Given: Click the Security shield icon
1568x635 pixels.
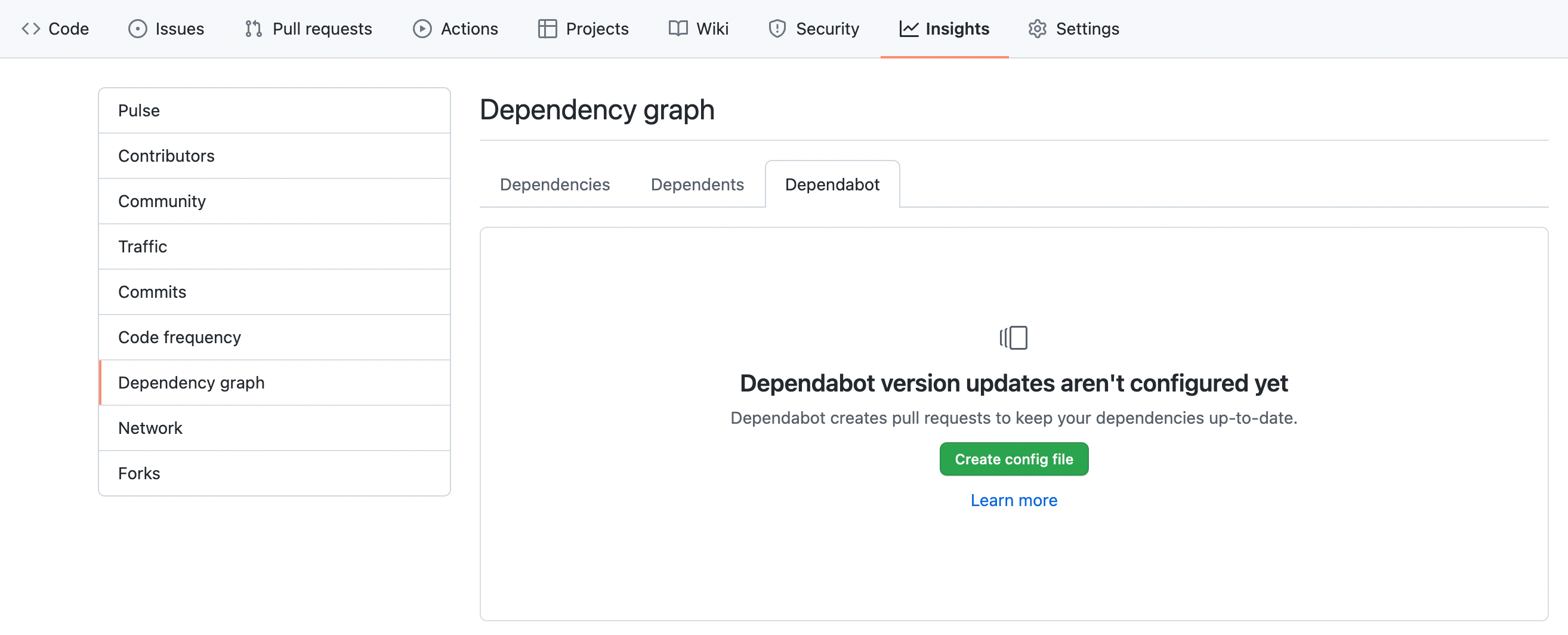Looking at the screenshot, I should click(x=777, y=29).
